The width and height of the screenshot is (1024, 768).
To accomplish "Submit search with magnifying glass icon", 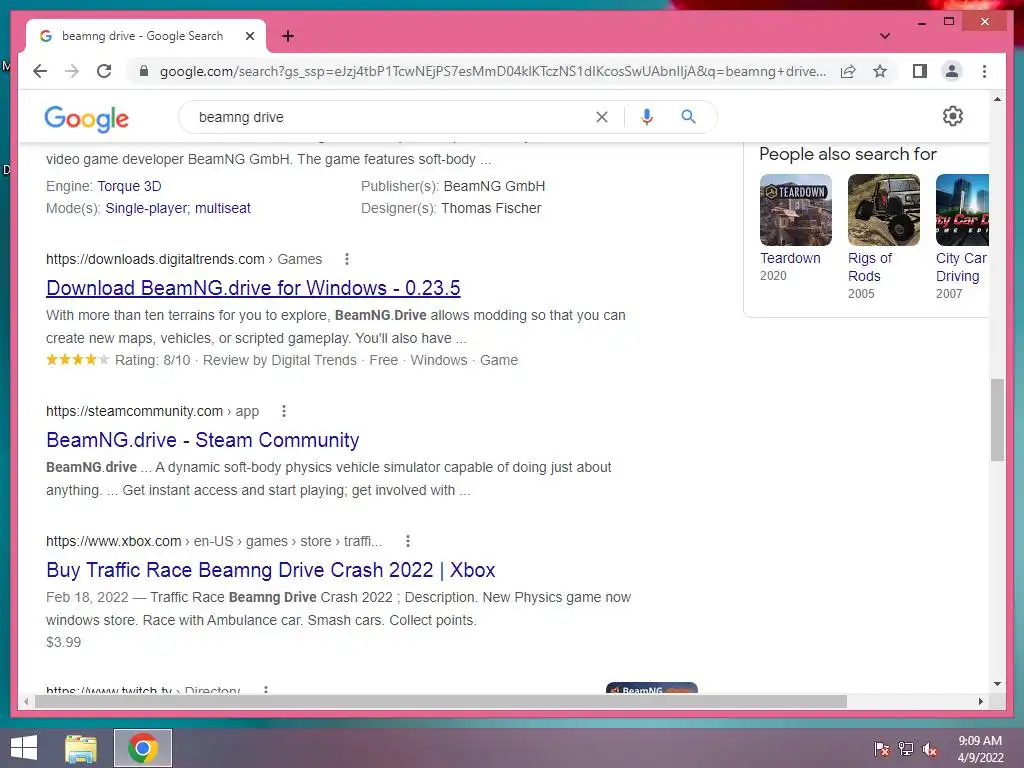I will (688, 117).
